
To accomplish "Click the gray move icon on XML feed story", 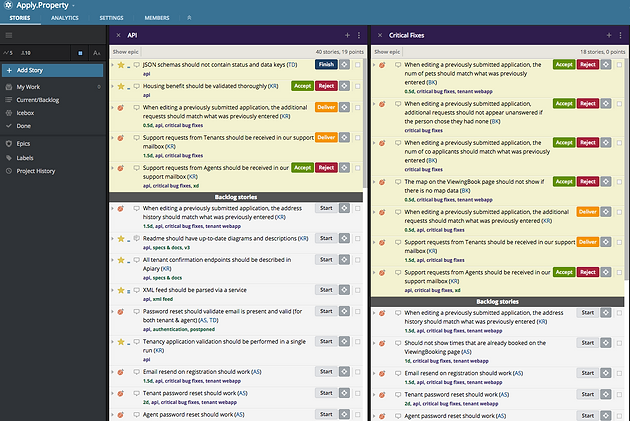I will [344, 290].
